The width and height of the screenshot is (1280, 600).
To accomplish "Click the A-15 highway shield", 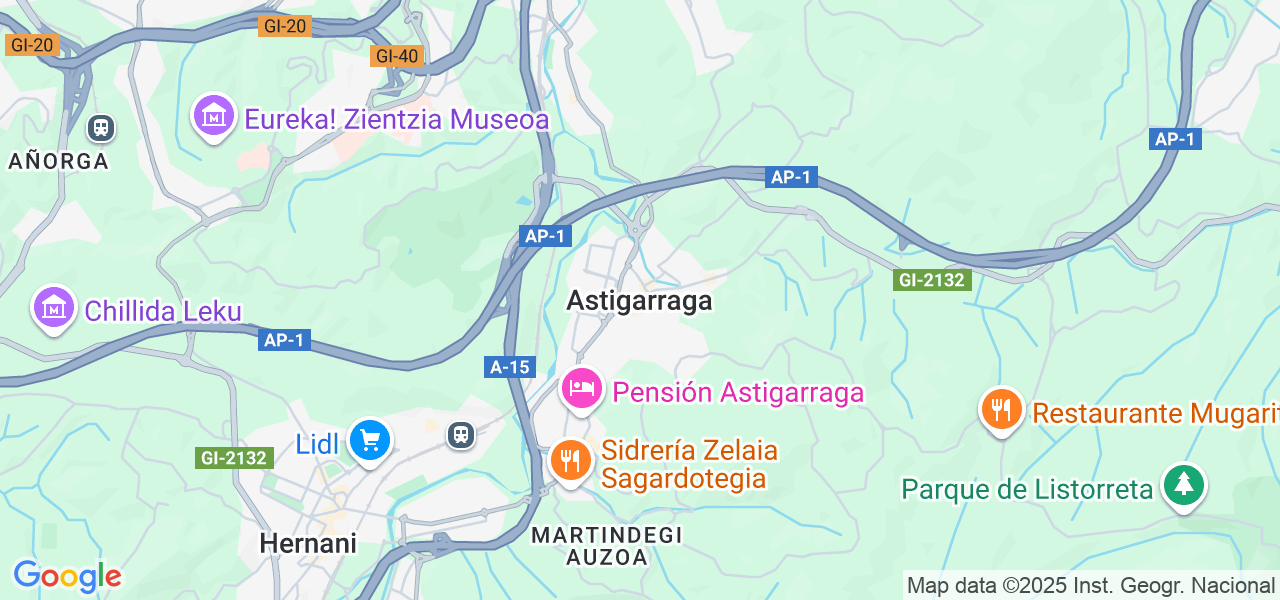I will [x=509, y=367].
